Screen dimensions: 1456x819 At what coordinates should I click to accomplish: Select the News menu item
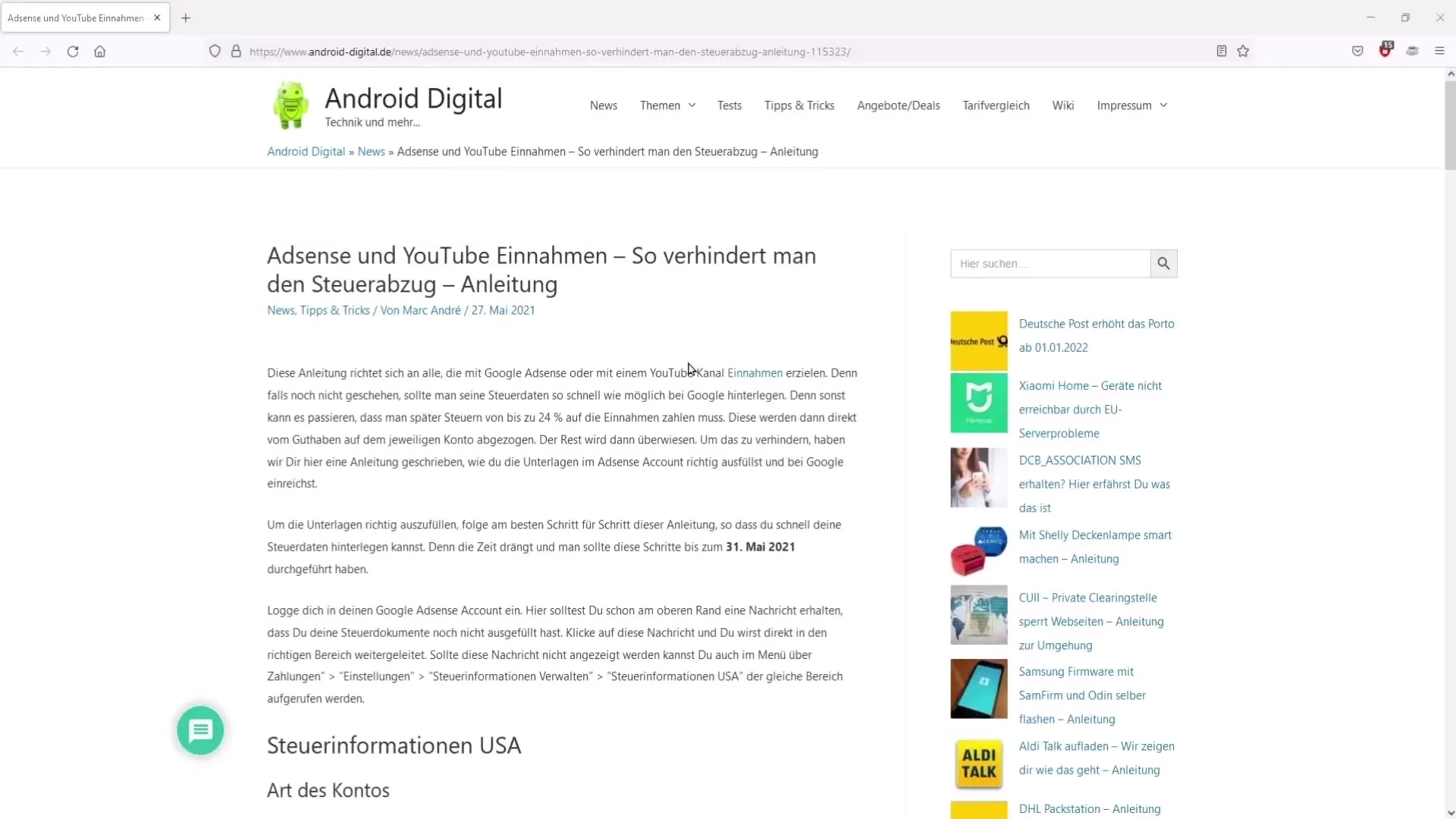click(x=605, y=105)
